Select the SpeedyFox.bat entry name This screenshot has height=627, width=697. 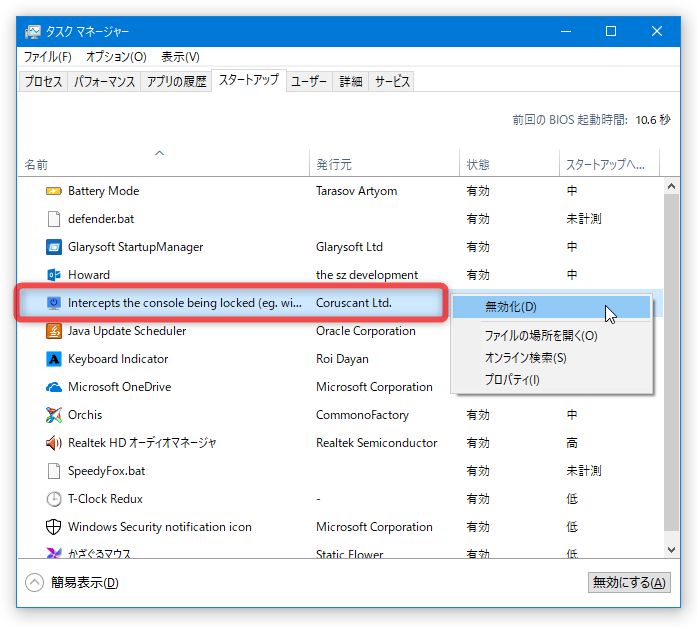pyautogui.click(x=107, y=471)
